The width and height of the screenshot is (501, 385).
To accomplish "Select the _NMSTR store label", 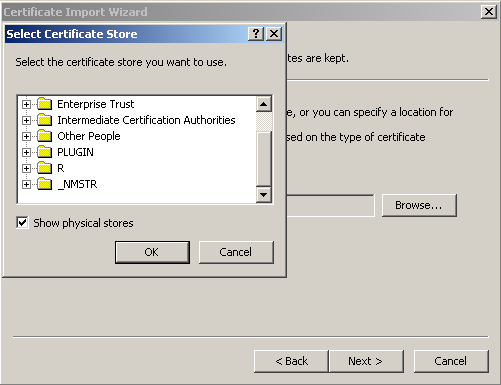I will point(77,184).
